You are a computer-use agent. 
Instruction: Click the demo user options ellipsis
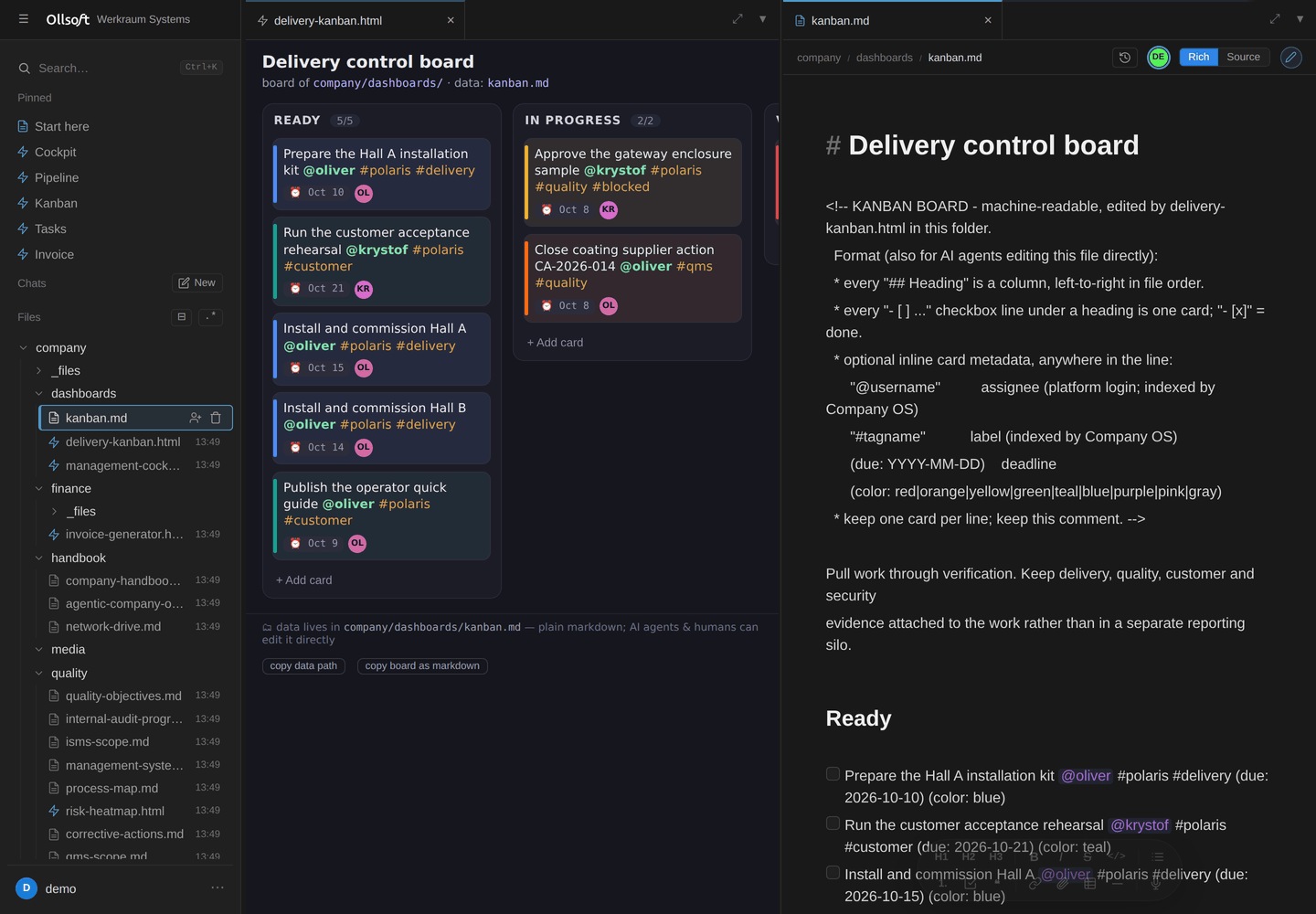coord(218,887)
